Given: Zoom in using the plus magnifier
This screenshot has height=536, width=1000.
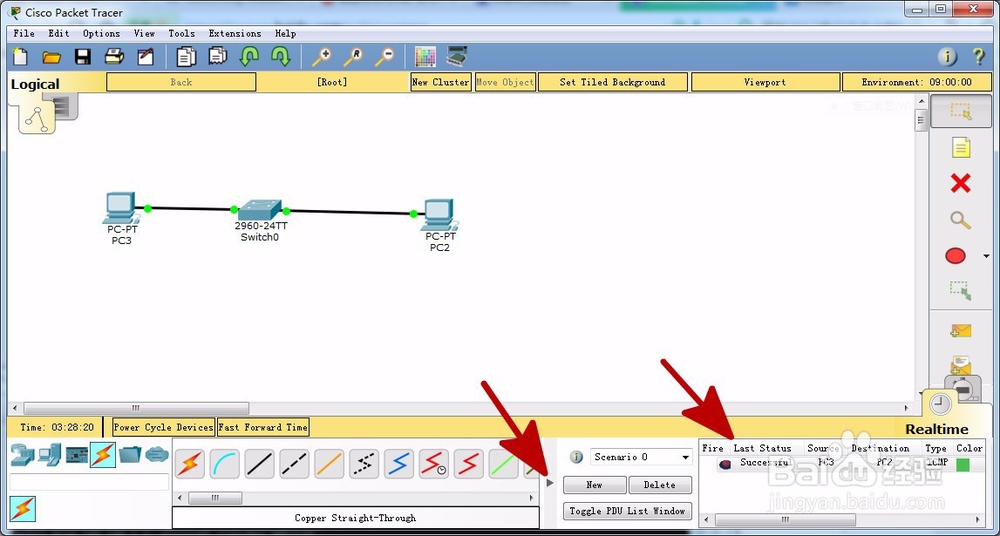Looking at the screenshot, I should click(x=321, y=57).
